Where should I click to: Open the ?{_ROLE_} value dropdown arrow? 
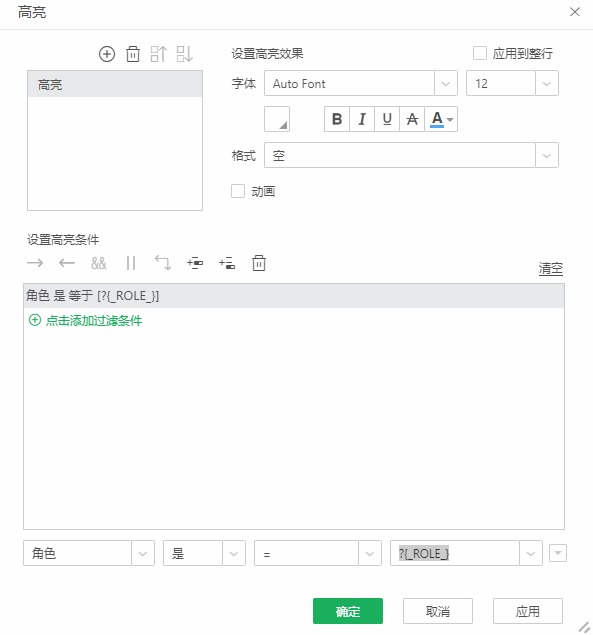(x=531, y=553)
